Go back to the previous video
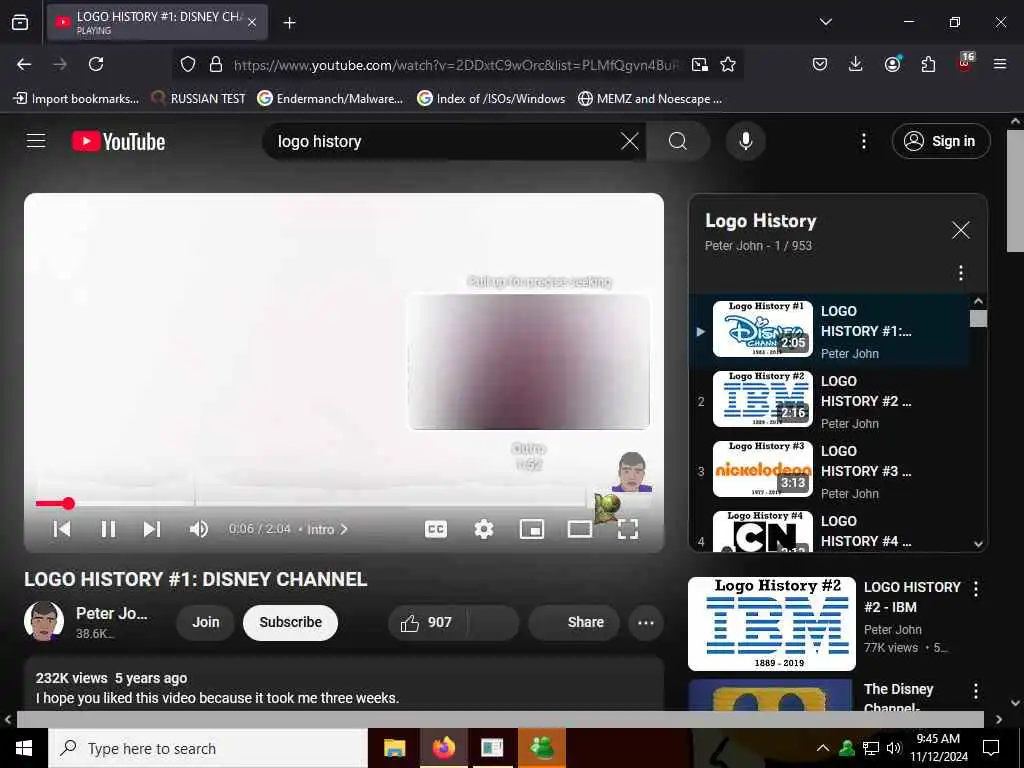The height and width of the screenshot is (768, 1024). coord(62,529)
